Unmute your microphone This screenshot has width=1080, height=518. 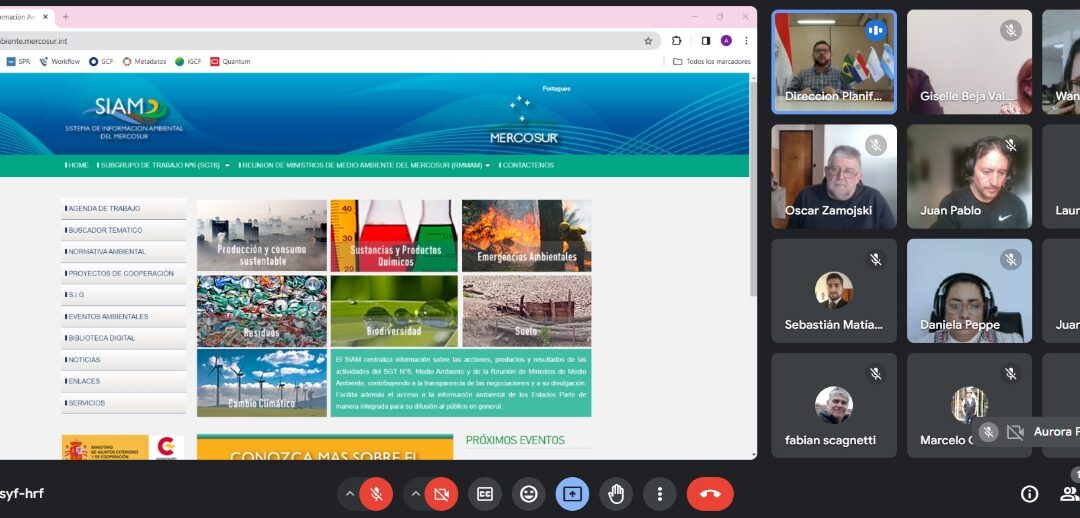tap(376, 494)
